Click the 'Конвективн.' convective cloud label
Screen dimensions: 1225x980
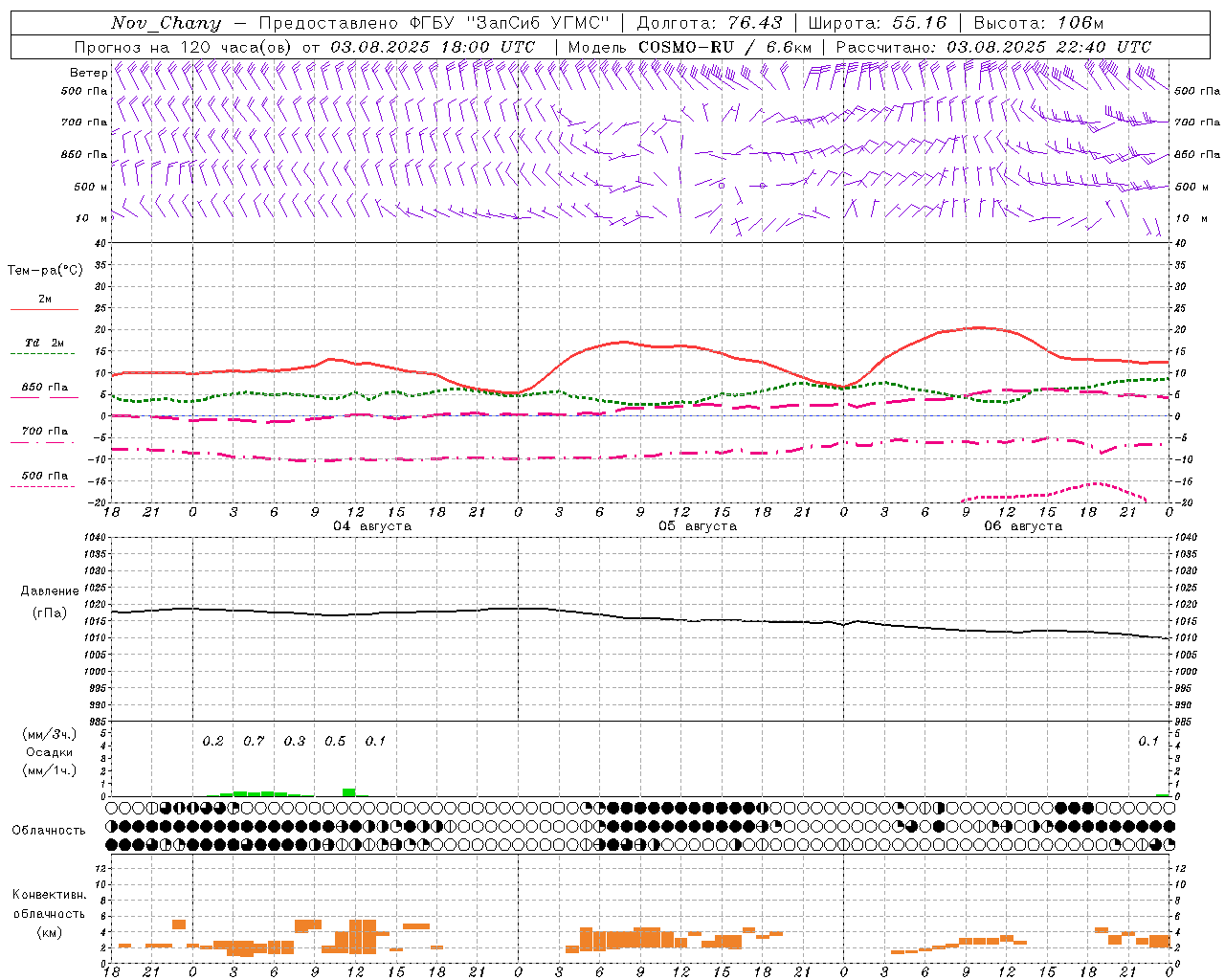pyautogui.click(x=50, y=895)
